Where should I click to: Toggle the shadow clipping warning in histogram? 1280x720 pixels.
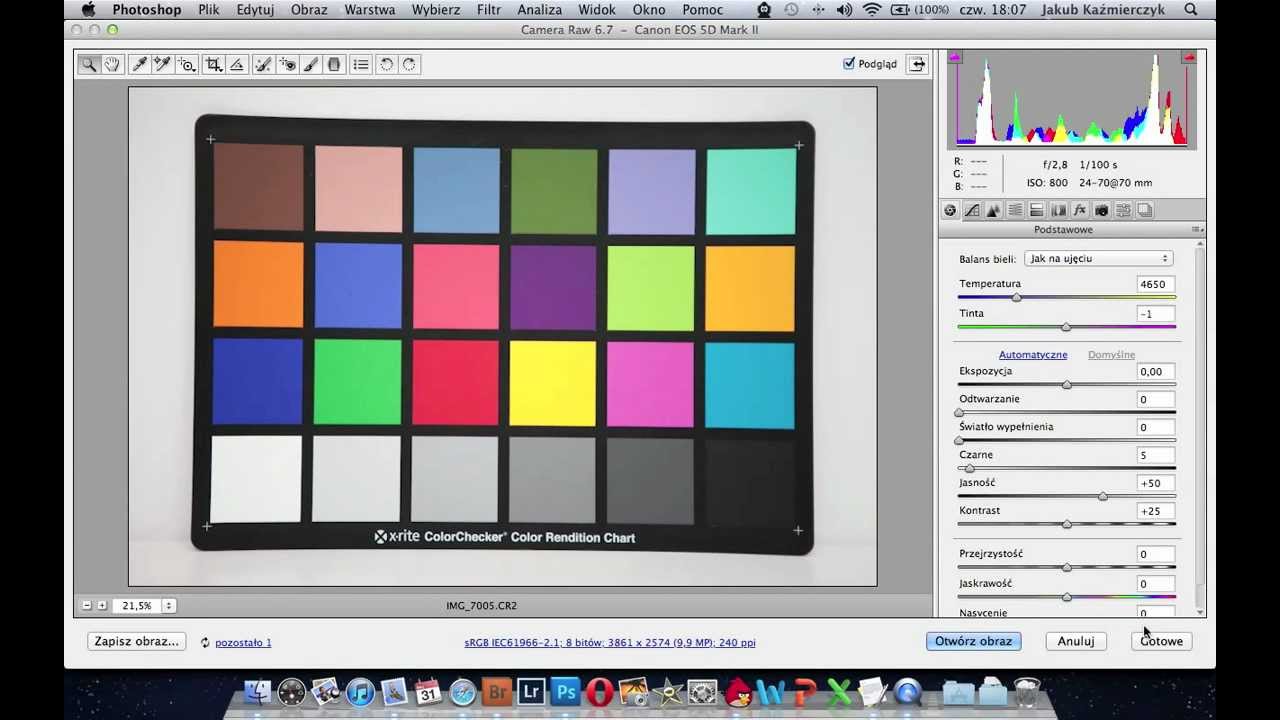[x=954, y=58]
